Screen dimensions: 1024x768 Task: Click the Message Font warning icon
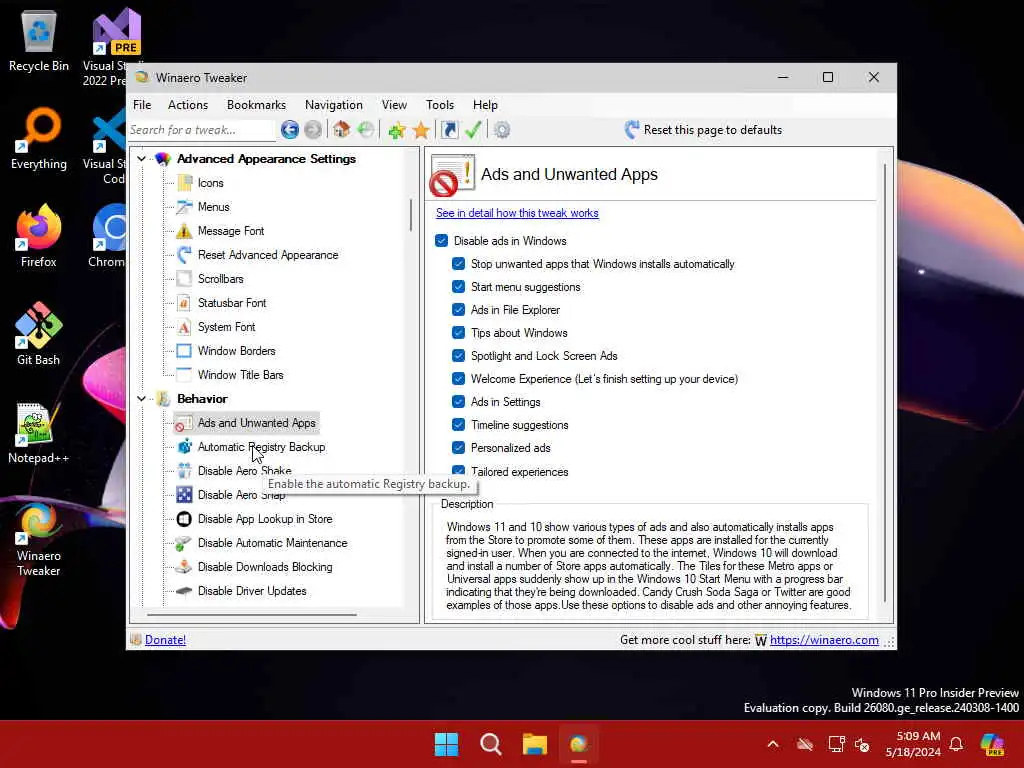(x=185, y=231)
